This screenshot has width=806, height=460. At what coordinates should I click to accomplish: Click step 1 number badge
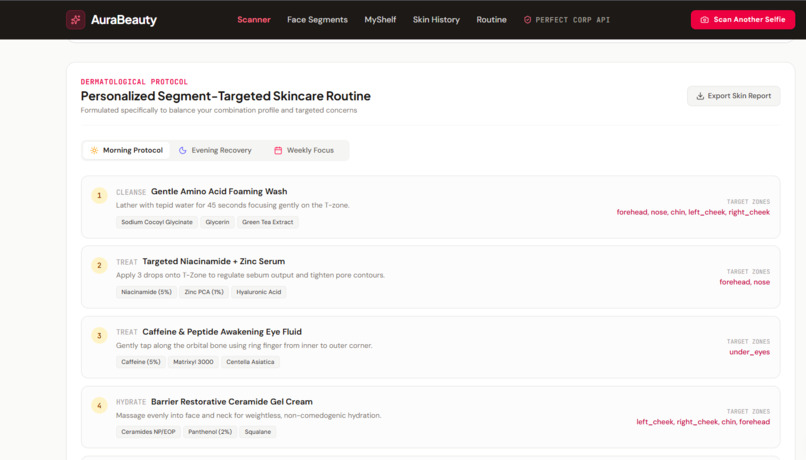99,195
